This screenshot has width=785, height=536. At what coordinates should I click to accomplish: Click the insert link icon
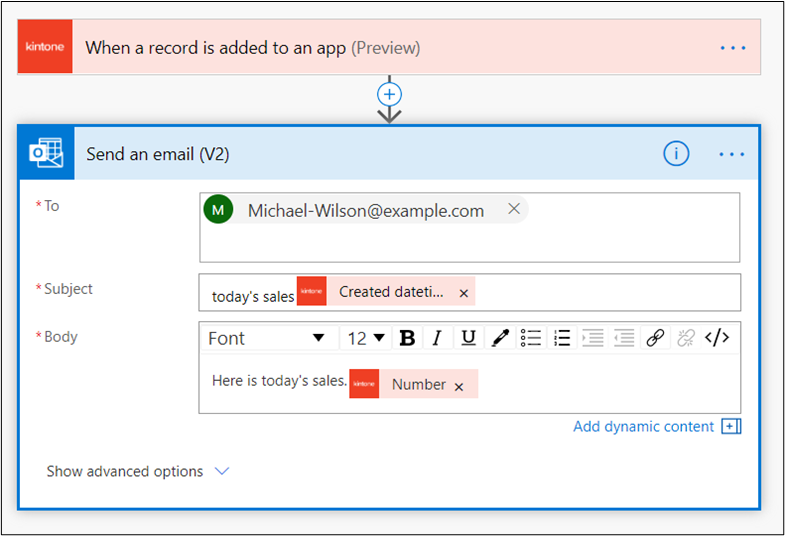pos(655,338)
